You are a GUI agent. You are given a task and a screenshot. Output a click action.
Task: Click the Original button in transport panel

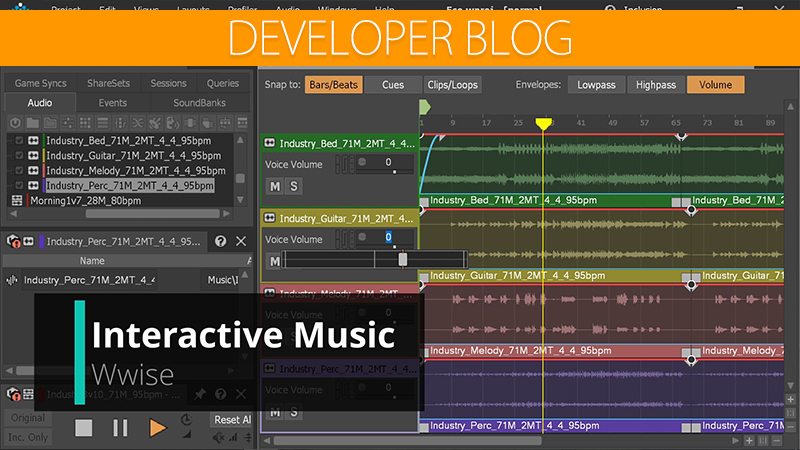pyautogui.click(x=28, y=418)
